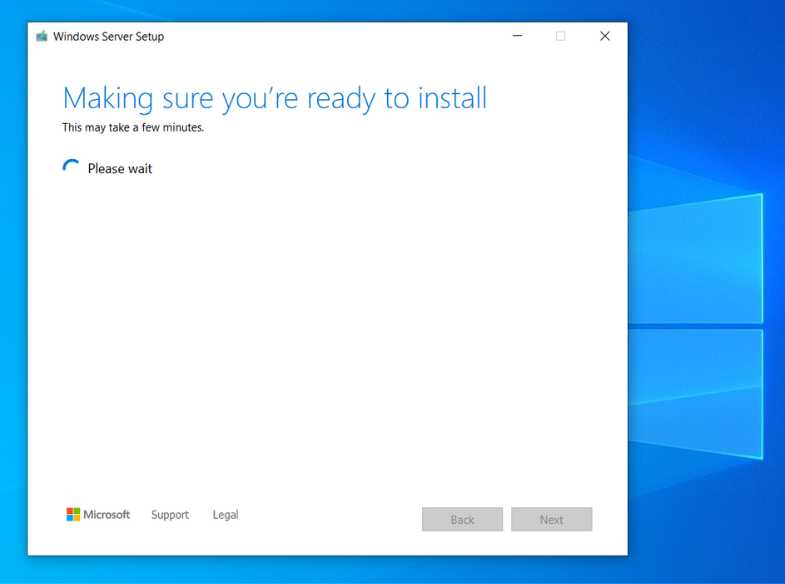Click empty title bar area of setup window
The width and height of the screenshot is (785, 584).
click(340, 36)
